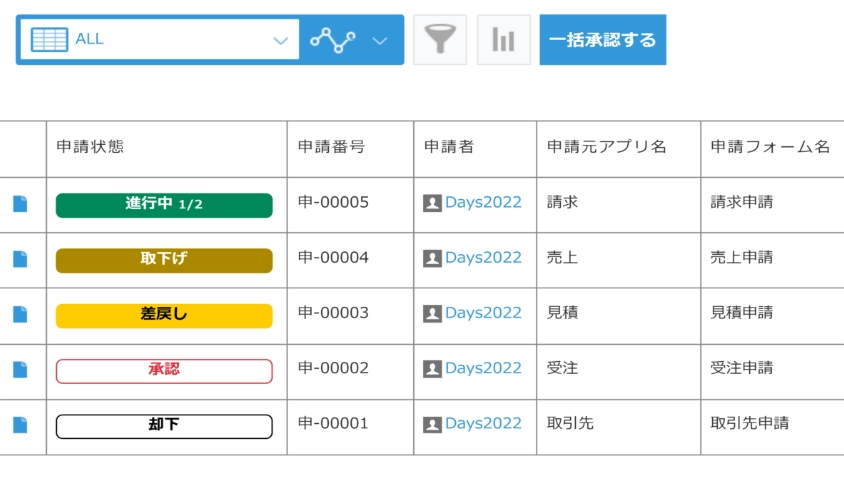The width and height of the screenshot is (844, 491).
Task: Select the 取下げ status badge
Action: tap(164, 260)
